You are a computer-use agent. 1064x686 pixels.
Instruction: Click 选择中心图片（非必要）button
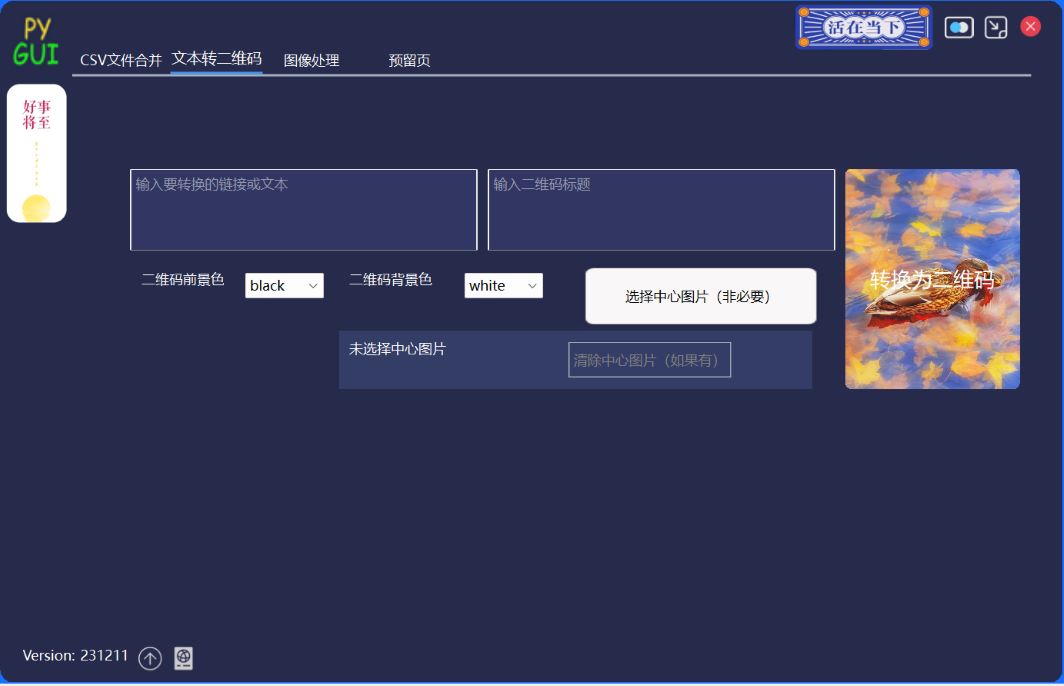point(700,296)
